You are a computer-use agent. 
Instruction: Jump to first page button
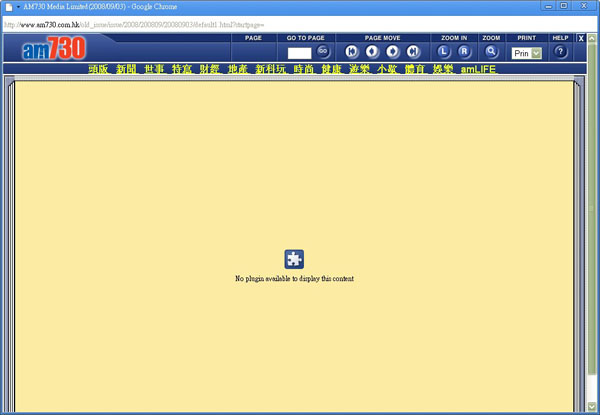pyautogui.click(x=351, y=51)
